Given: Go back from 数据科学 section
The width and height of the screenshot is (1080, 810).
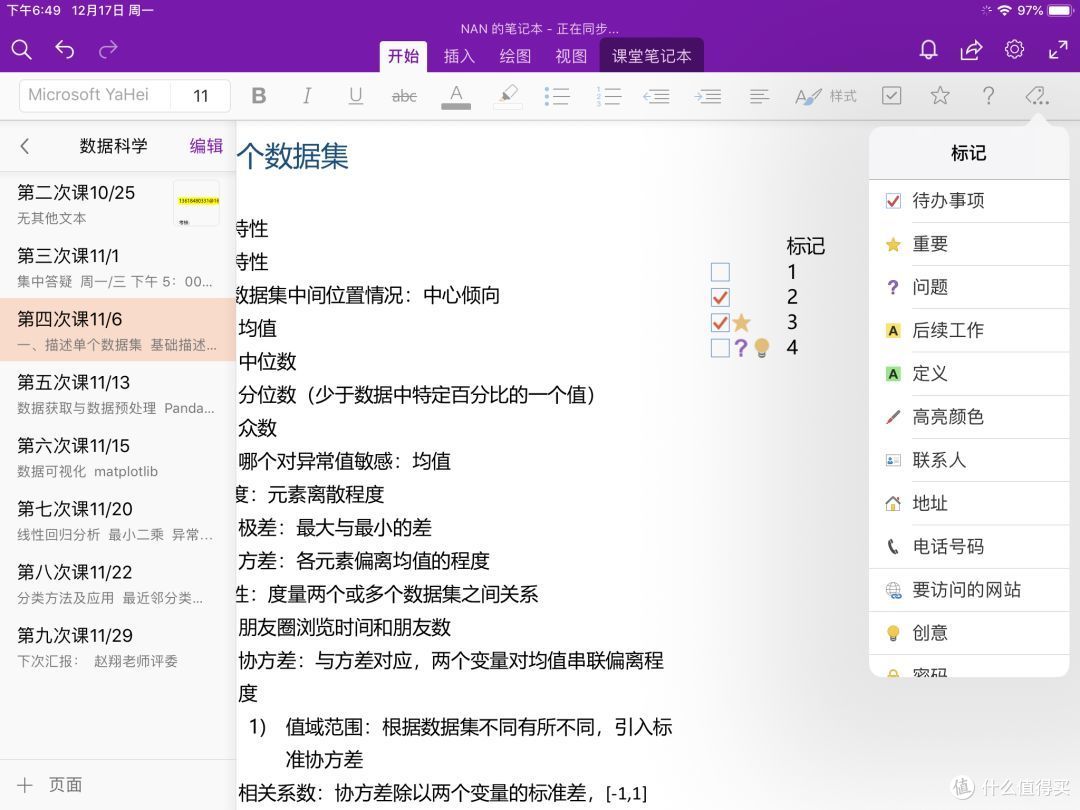Looking at the screenshot, I should coord(25,146).
